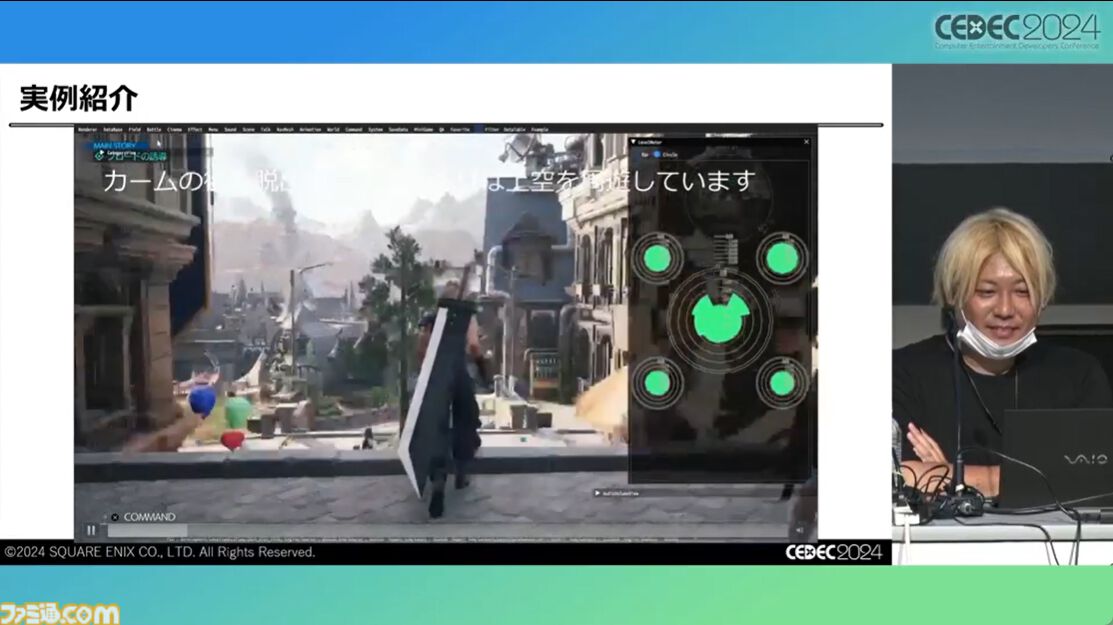Open the Animation debug menu

[x=310, y=130]
